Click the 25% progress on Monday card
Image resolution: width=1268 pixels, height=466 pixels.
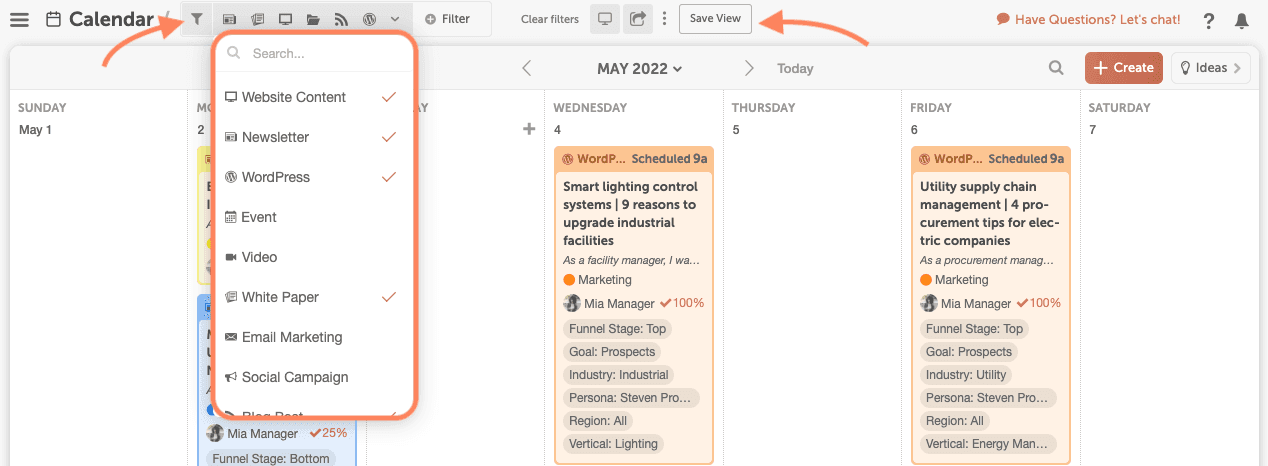click(328, 433)
